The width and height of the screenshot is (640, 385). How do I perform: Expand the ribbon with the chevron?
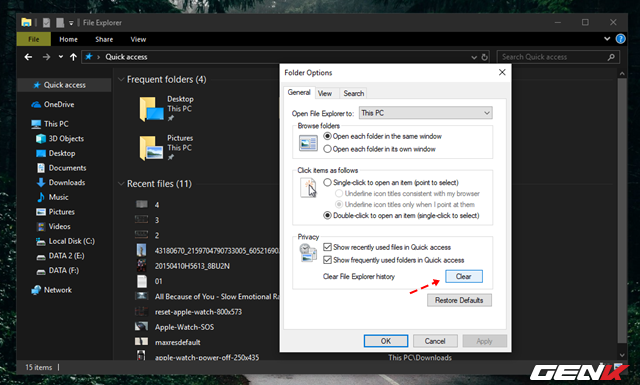[607, 39]
